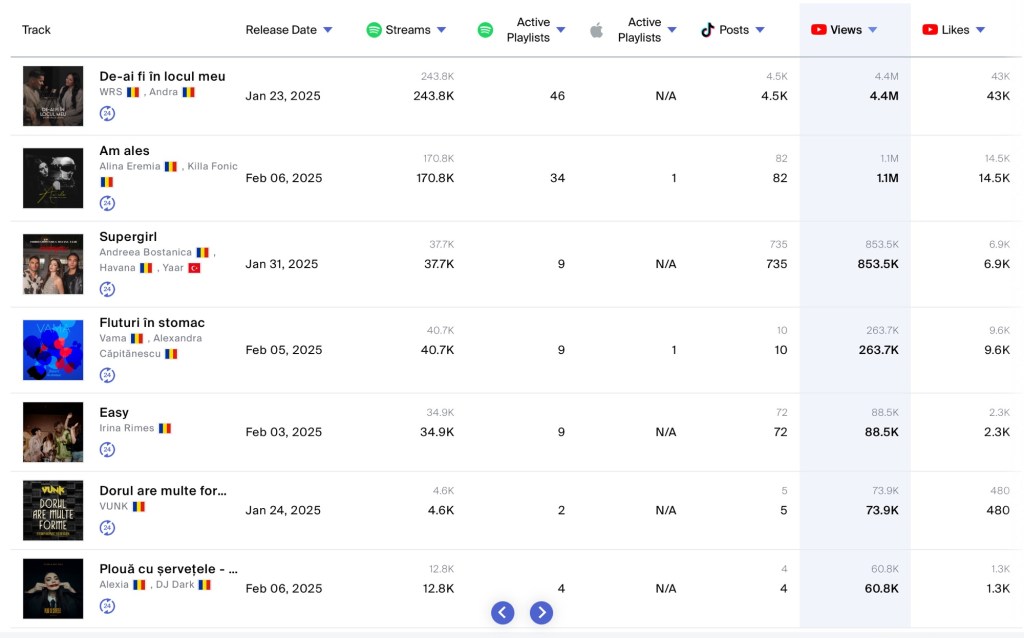Click the 24-hour icon under Easy track

click(107, 450)
